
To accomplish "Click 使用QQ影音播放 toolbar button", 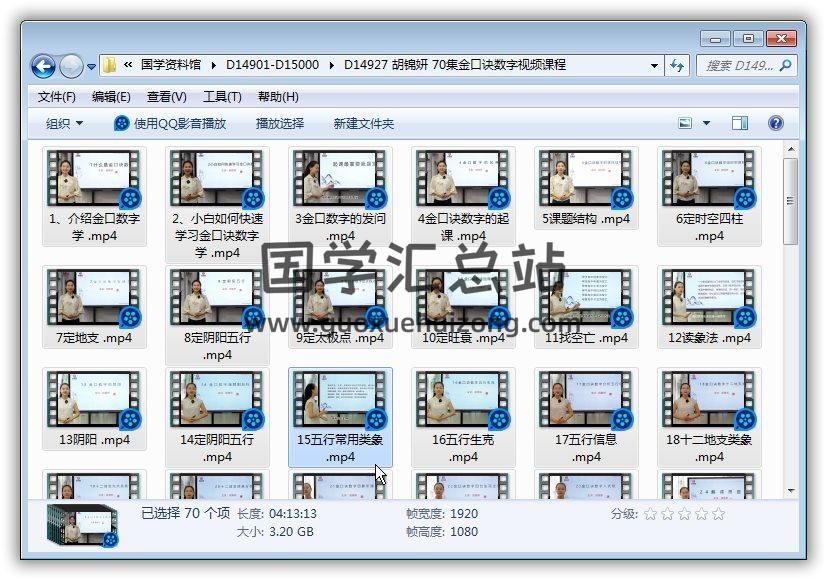I will click(x=170, y=124).
